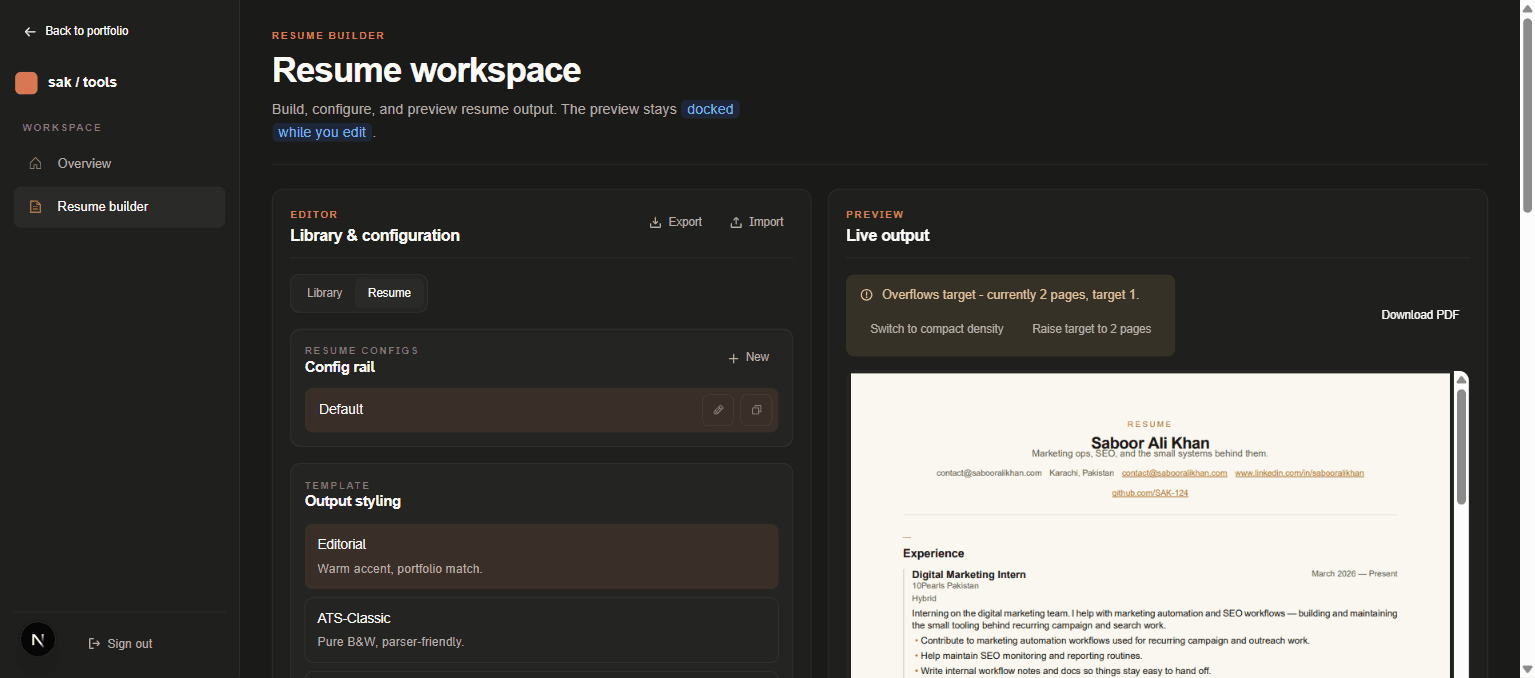Choose the Editorial output styling template
1535x678 pixels.
click(541, 556)
